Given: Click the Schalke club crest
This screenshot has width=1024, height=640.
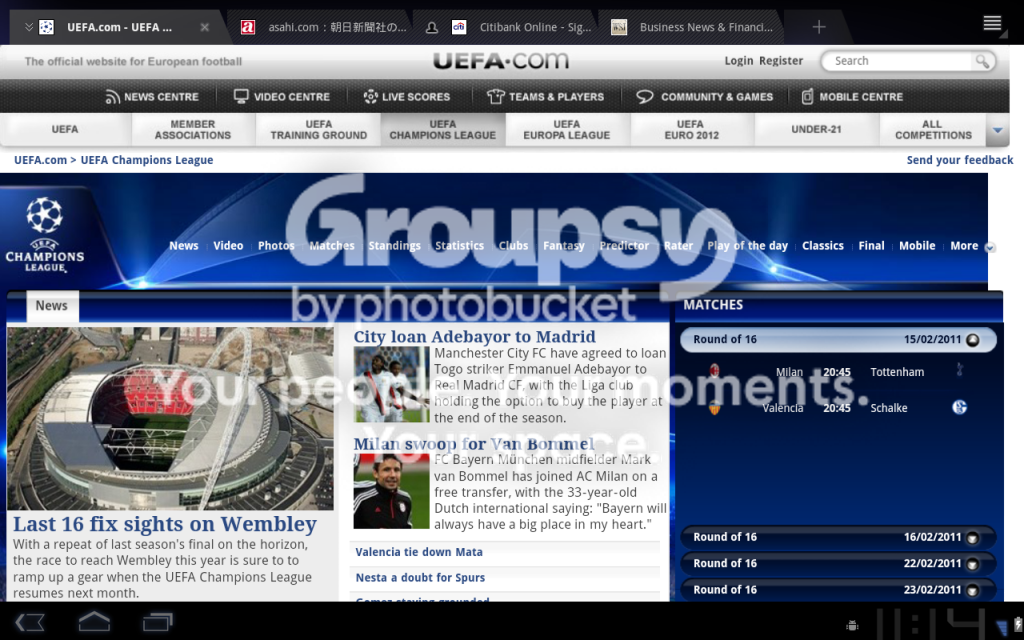Looking at the screenshot, I should click(959, 408).
